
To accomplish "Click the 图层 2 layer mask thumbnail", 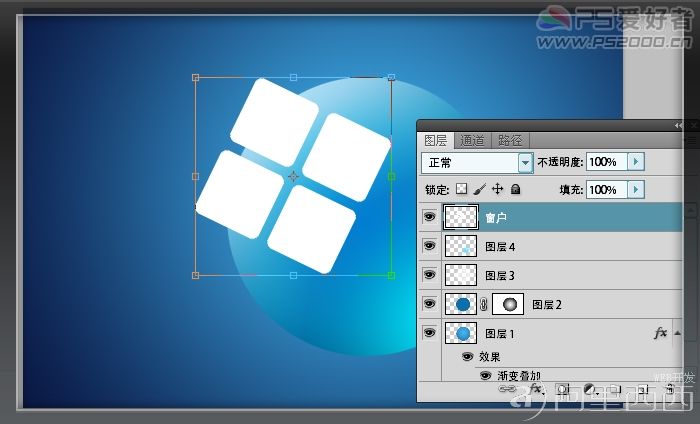I will point(508,304).
